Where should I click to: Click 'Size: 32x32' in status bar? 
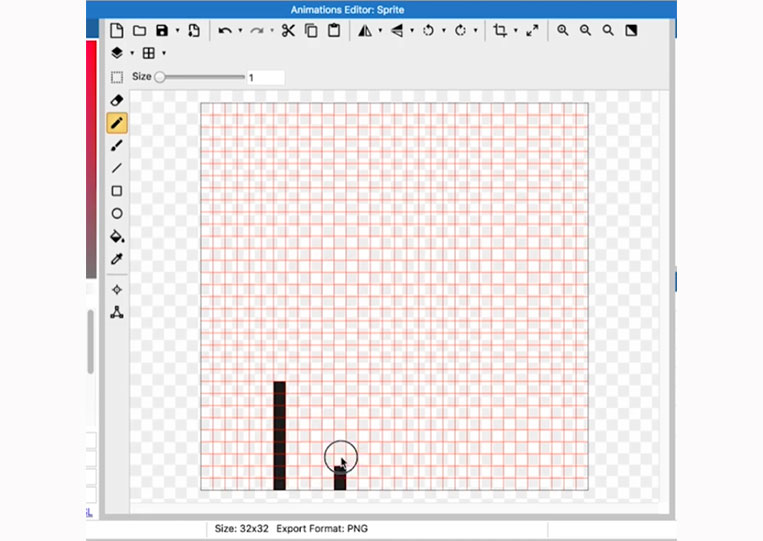[241, 529]
